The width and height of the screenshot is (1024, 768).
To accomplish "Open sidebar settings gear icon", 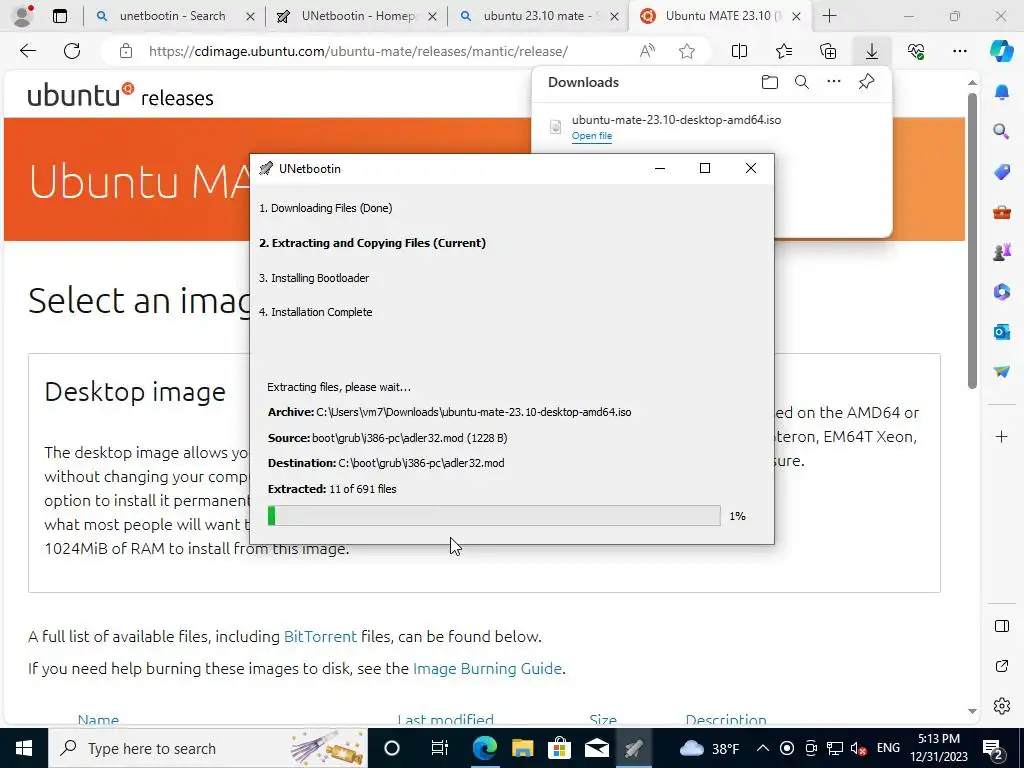I will point(1002,706).
